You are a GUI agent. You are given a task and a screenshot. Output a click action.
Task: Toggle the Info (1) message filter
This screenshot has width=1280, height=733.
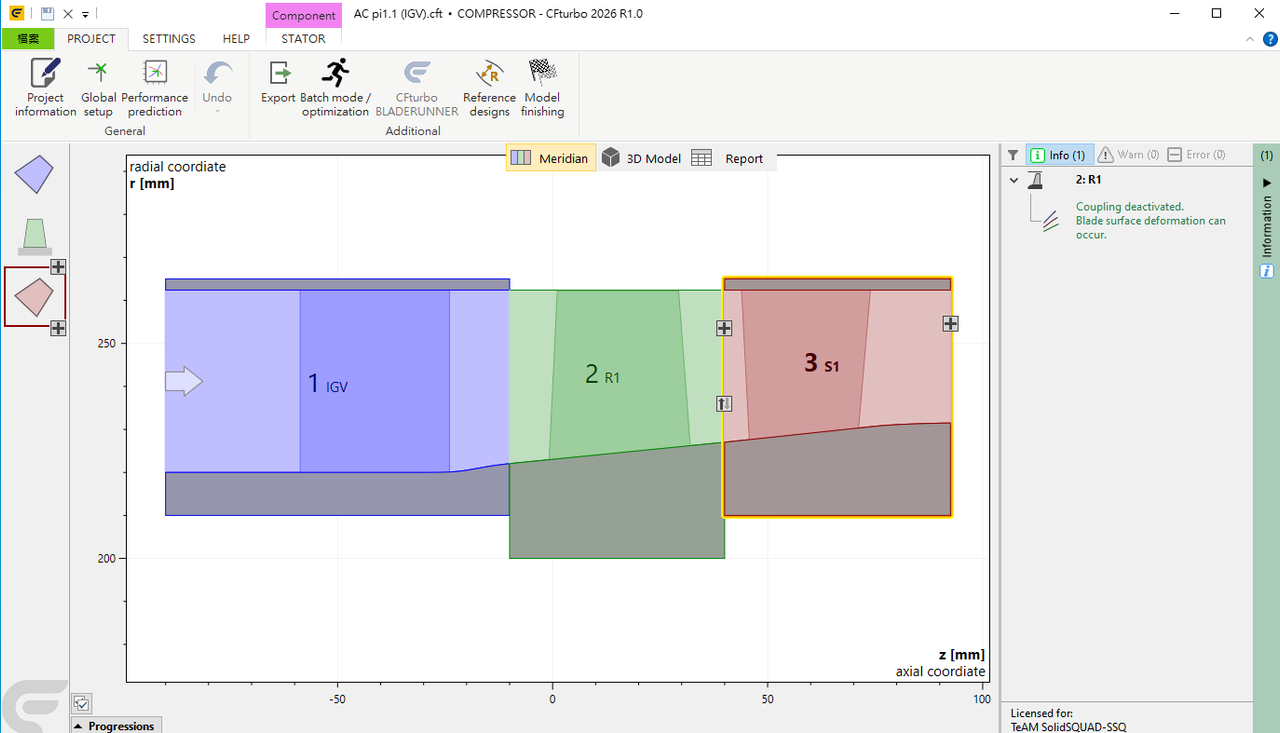[1059, 155]
